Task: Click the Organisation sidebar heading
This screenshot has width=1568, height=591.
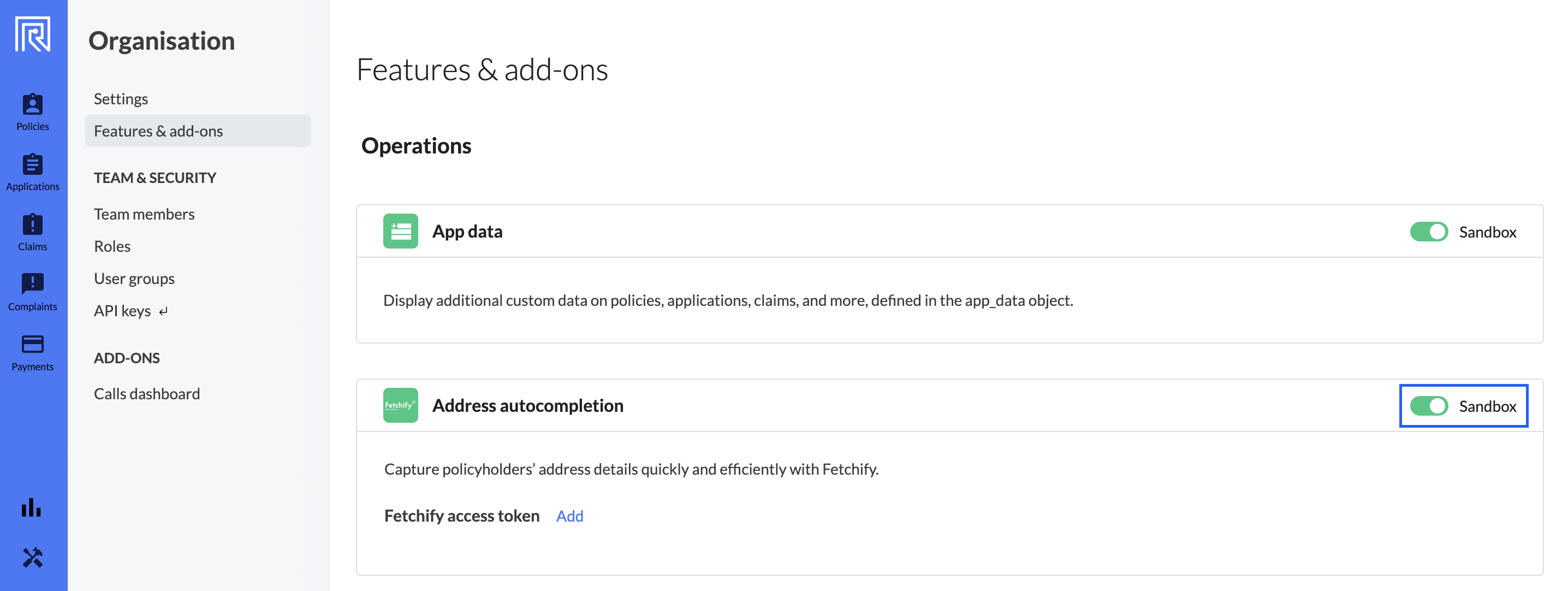Action: coord(162,41)
